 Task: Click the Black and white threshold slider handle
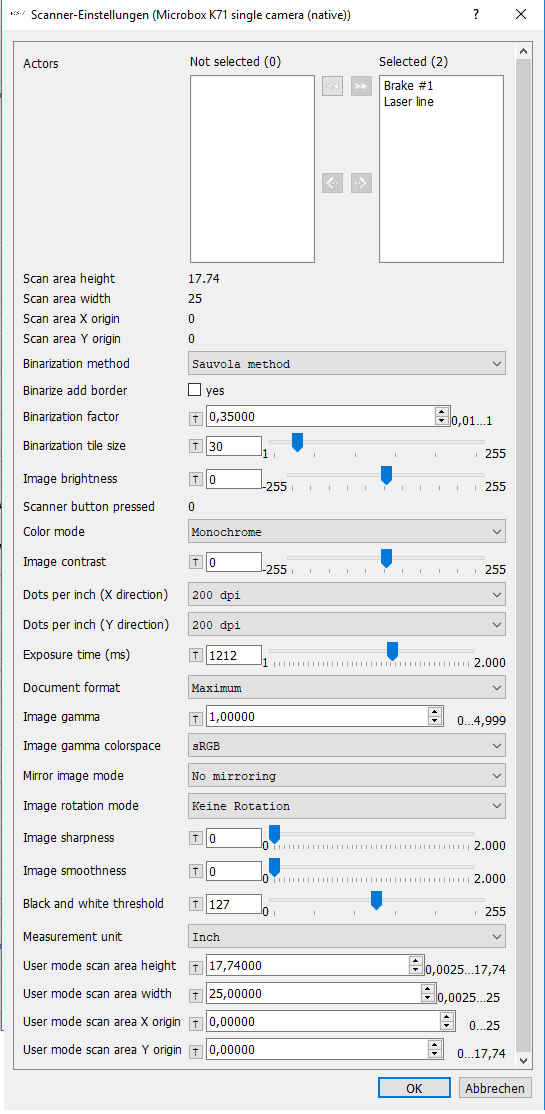pos(377,899)
